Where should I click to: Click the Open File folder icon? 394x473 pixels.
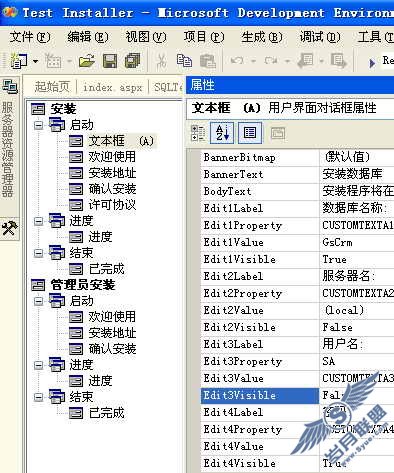[87, 61]
